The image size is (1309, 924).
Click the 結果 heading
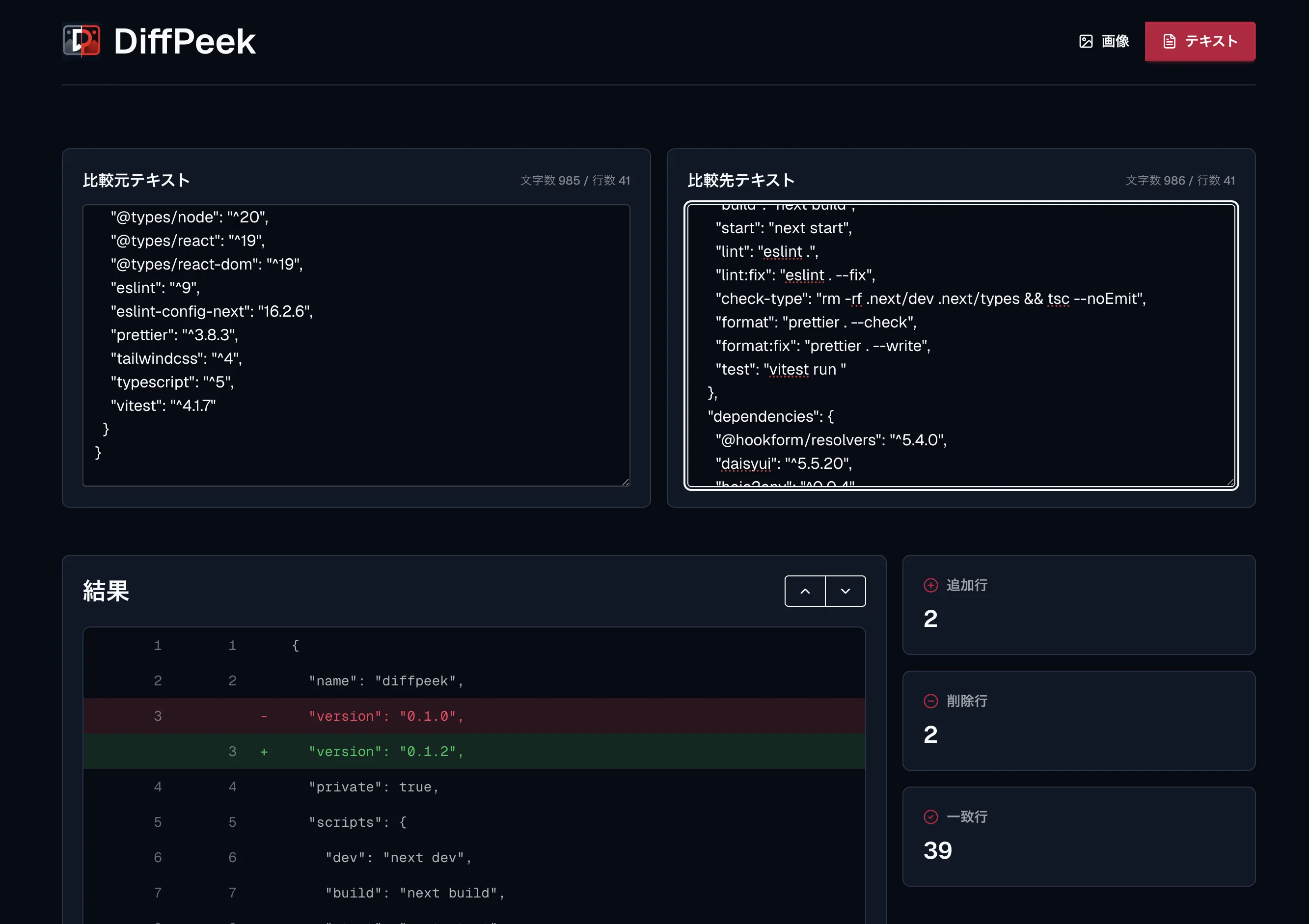[x=106, y=591]
